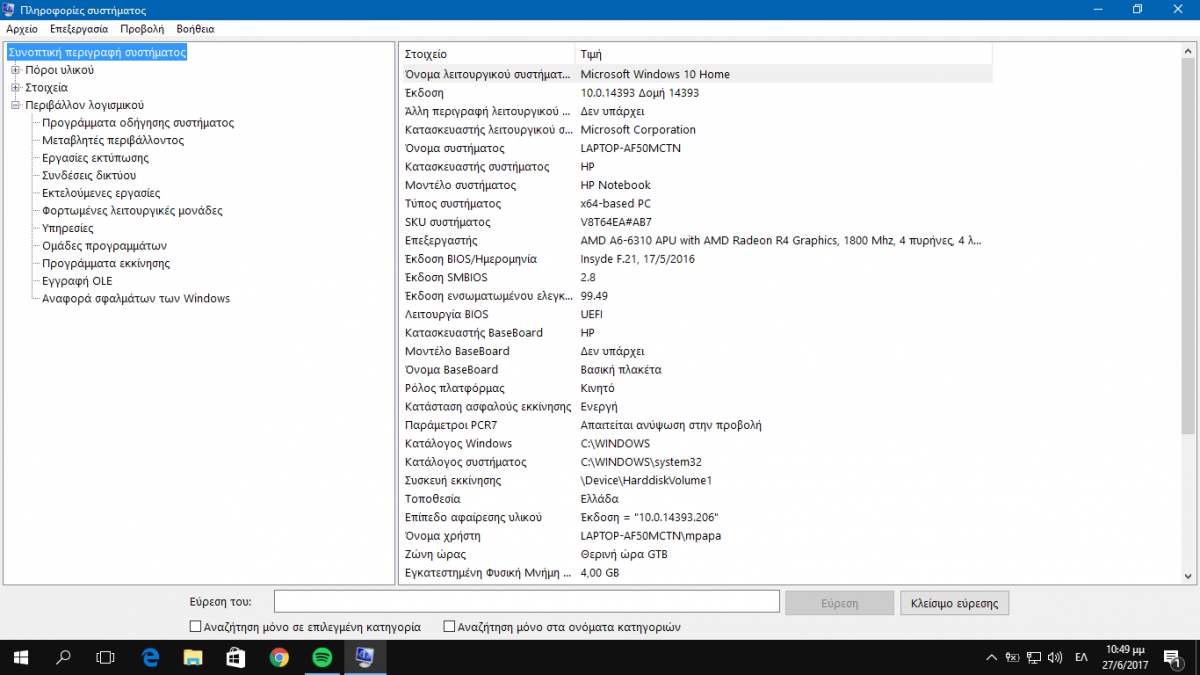The image size is (1200, 675).
Task: Select System Information taskbar icon
Action: [365, 657]
